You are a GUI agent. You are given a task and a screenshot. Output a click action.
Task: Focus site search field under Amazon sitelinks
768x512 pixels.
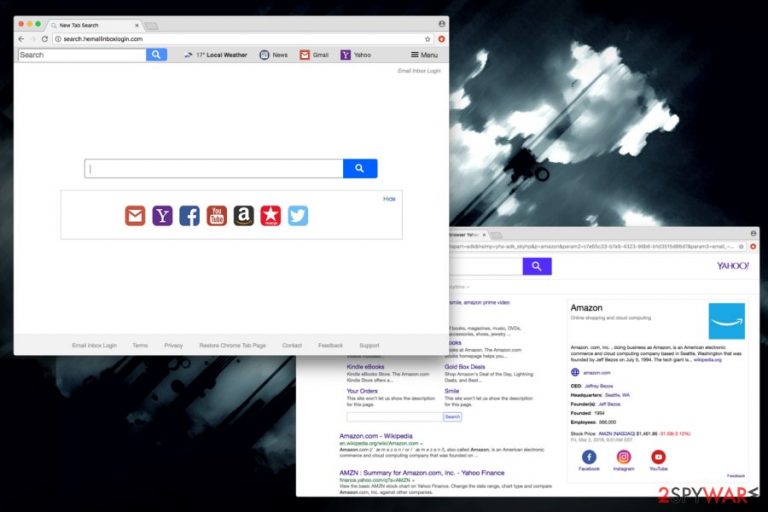[x=395, y=417]
